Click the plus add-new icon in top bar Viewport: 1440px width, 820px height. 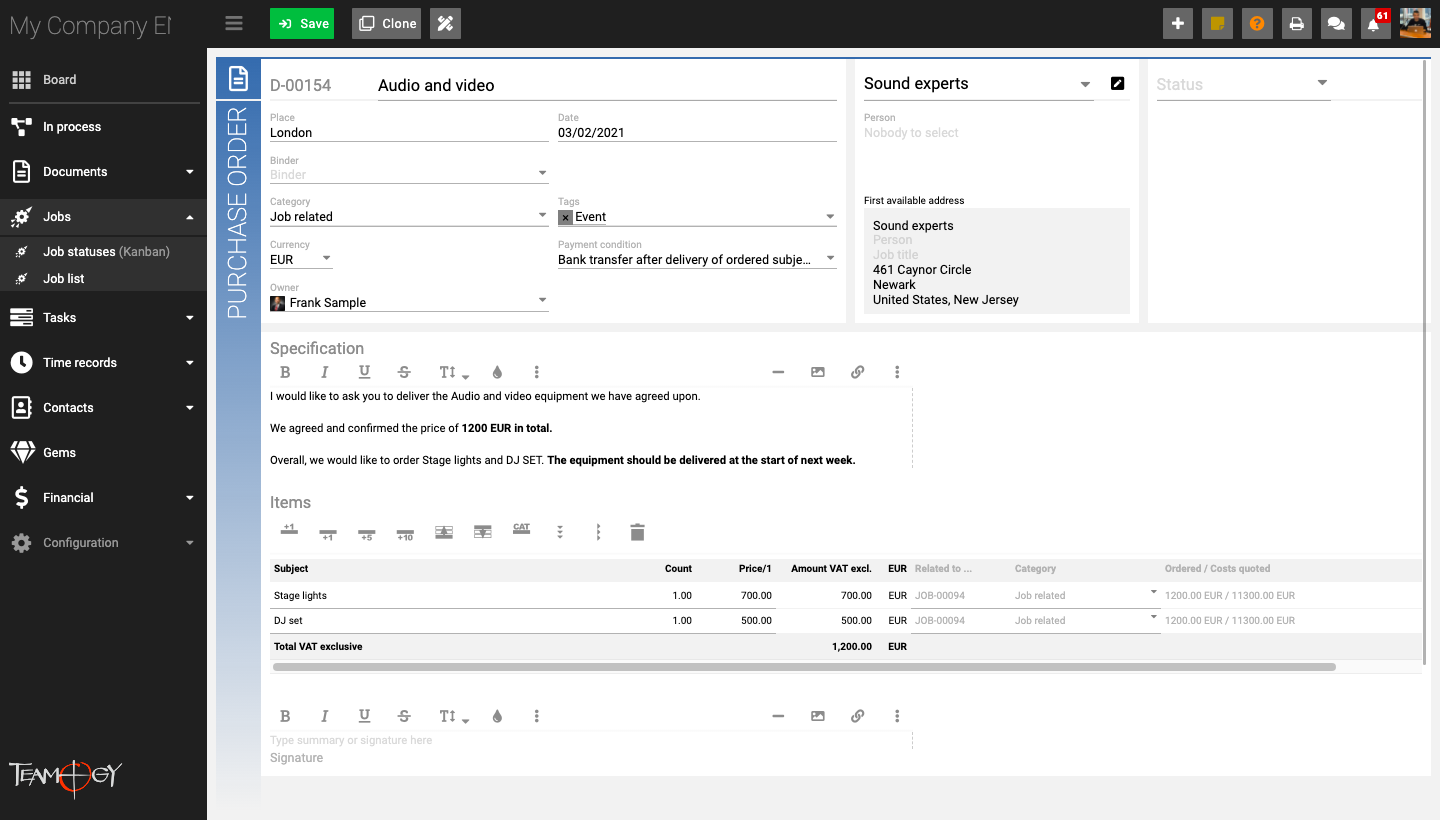coord(1178,24)
